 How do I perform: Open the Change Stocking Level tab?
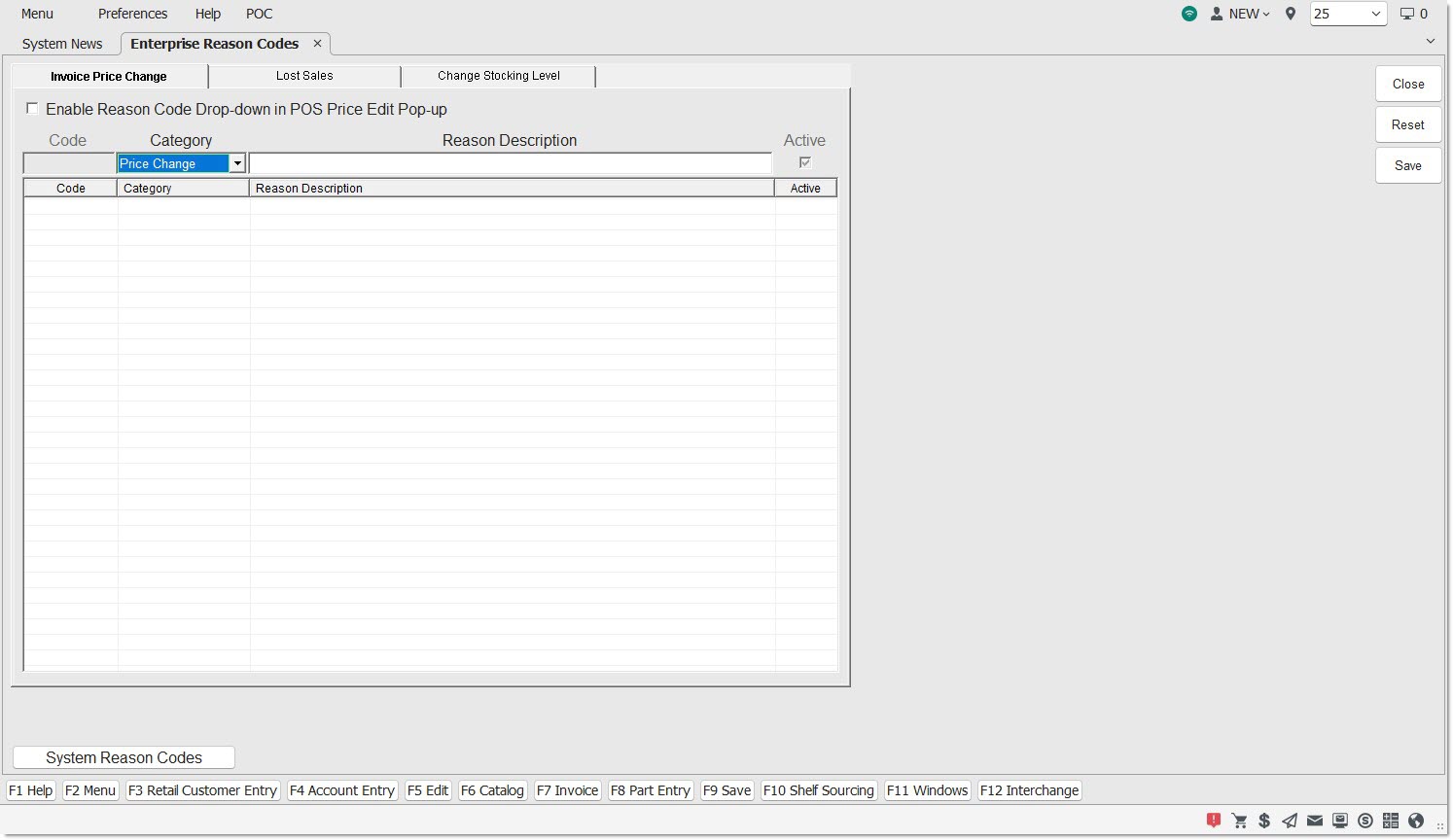click(498, 76)
